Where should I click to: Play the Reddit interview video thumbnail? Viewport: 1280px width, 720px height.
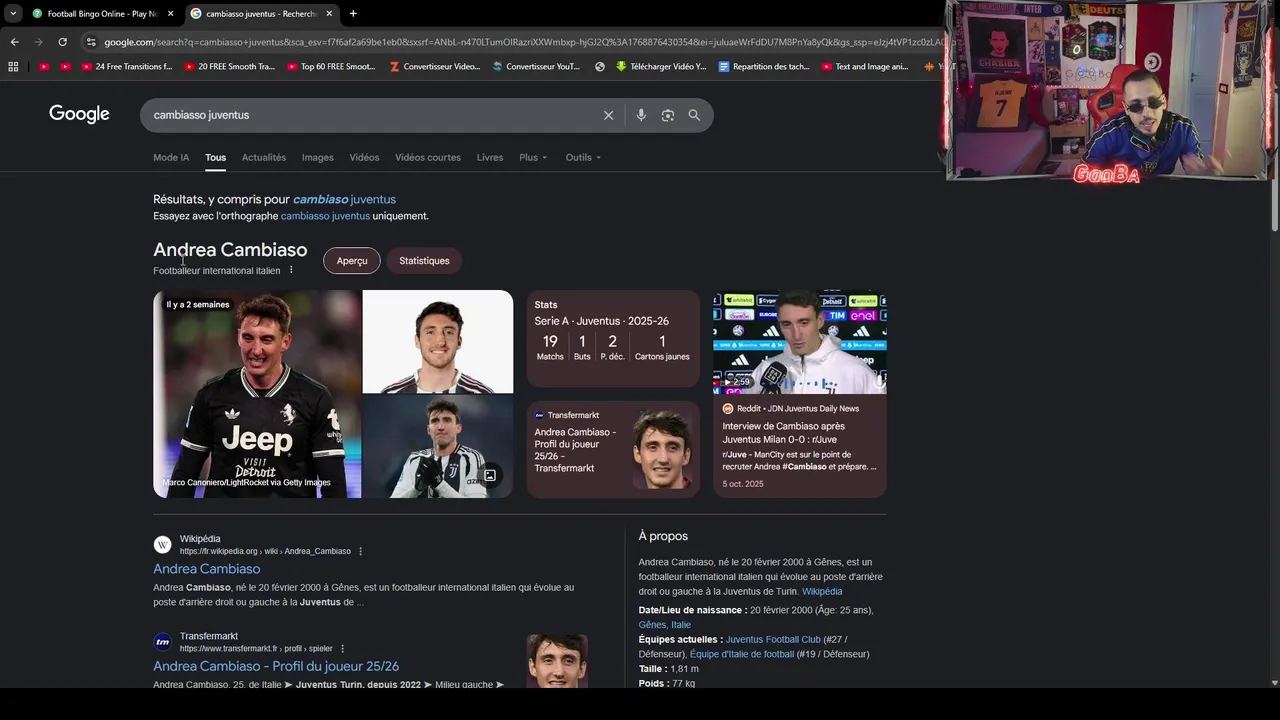coord(800,342)
